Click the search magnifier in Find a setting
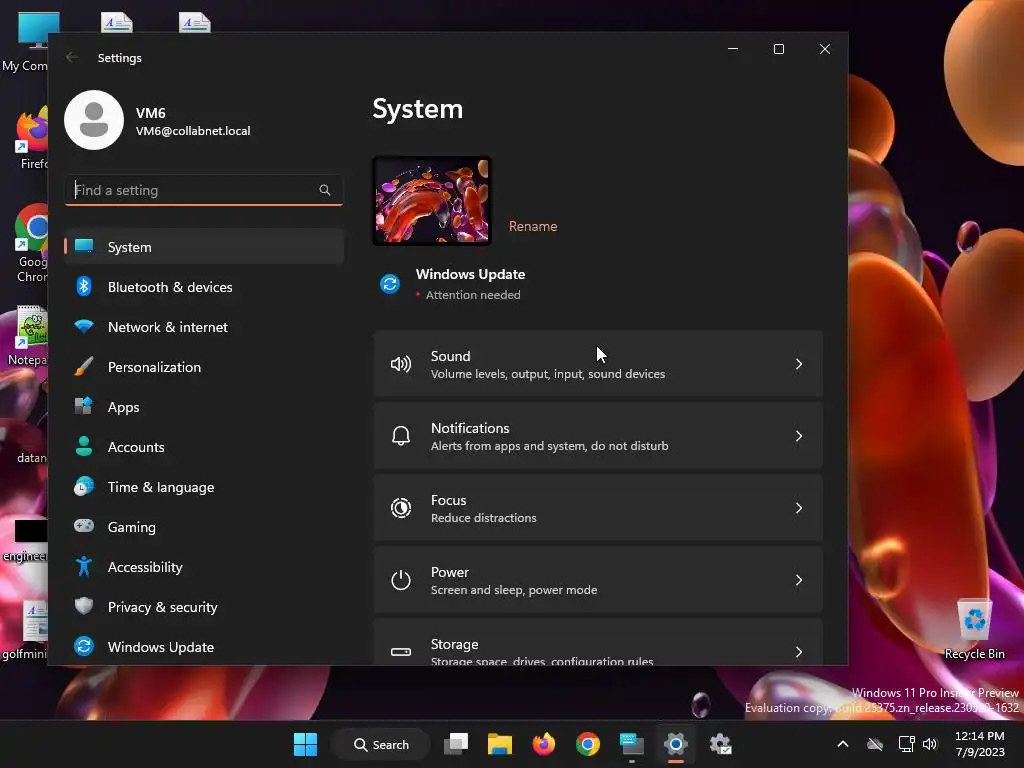 [325, 190]
